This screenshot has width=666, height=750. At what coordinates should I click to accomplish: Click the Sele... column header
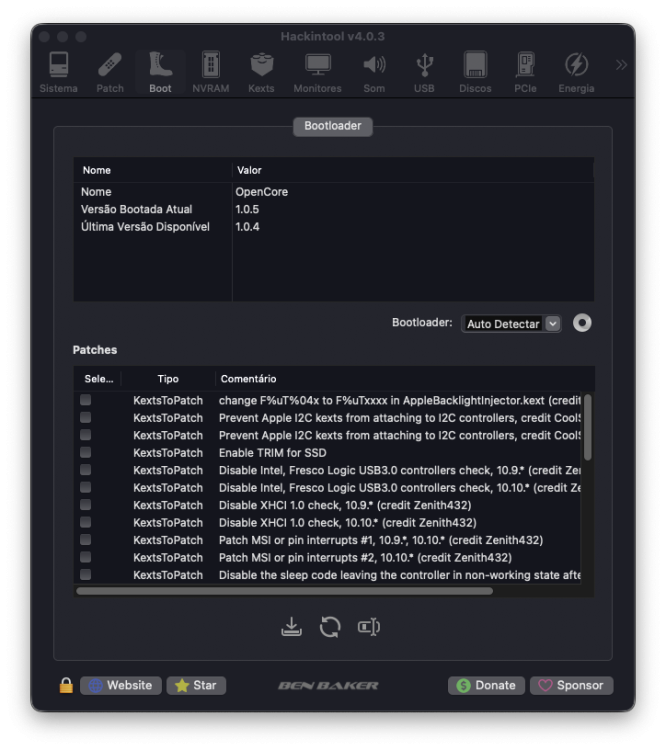tap(99, 379)
